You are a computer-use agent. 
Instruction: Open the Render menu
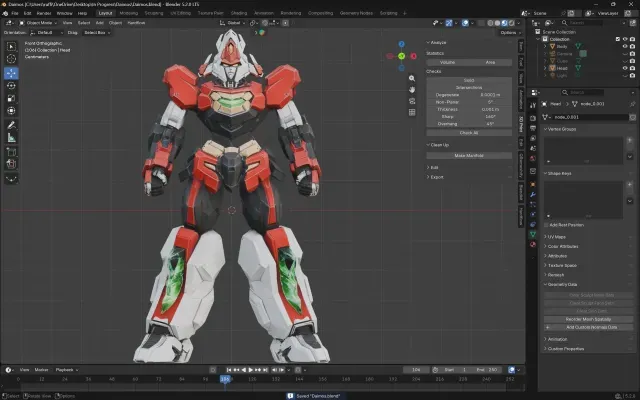(44, 13)
